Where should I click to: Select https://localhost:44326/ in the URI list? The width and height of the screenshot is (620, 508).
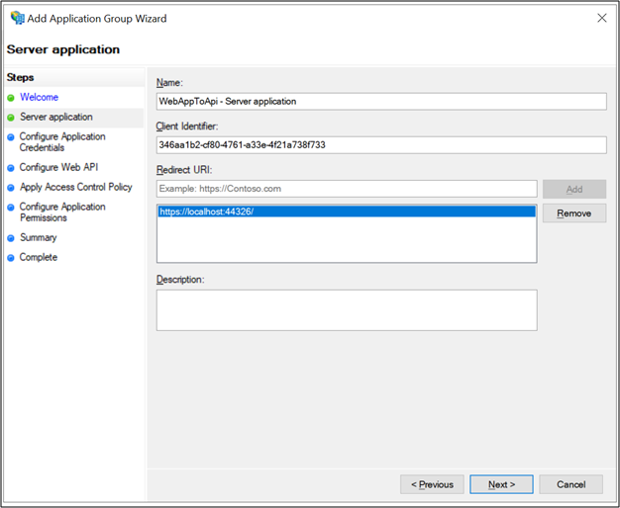click(347, 212)
